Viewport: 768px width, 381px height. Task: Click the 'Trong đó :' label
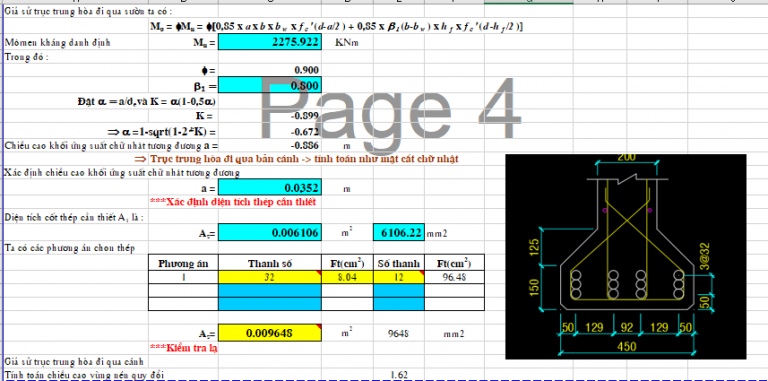(26, 56)
